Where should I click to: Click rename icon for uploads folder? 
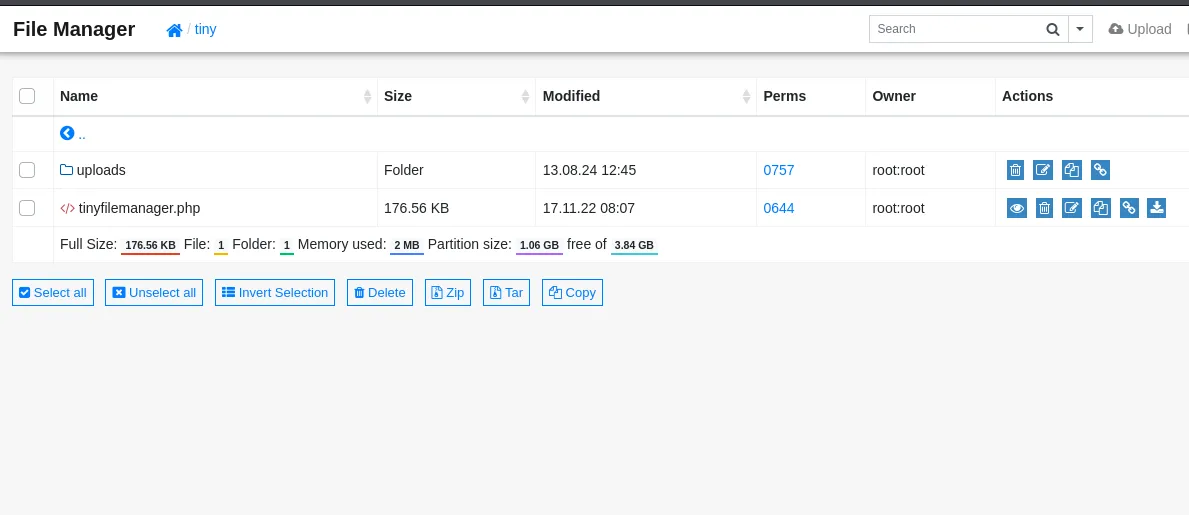pos(1043,170)
